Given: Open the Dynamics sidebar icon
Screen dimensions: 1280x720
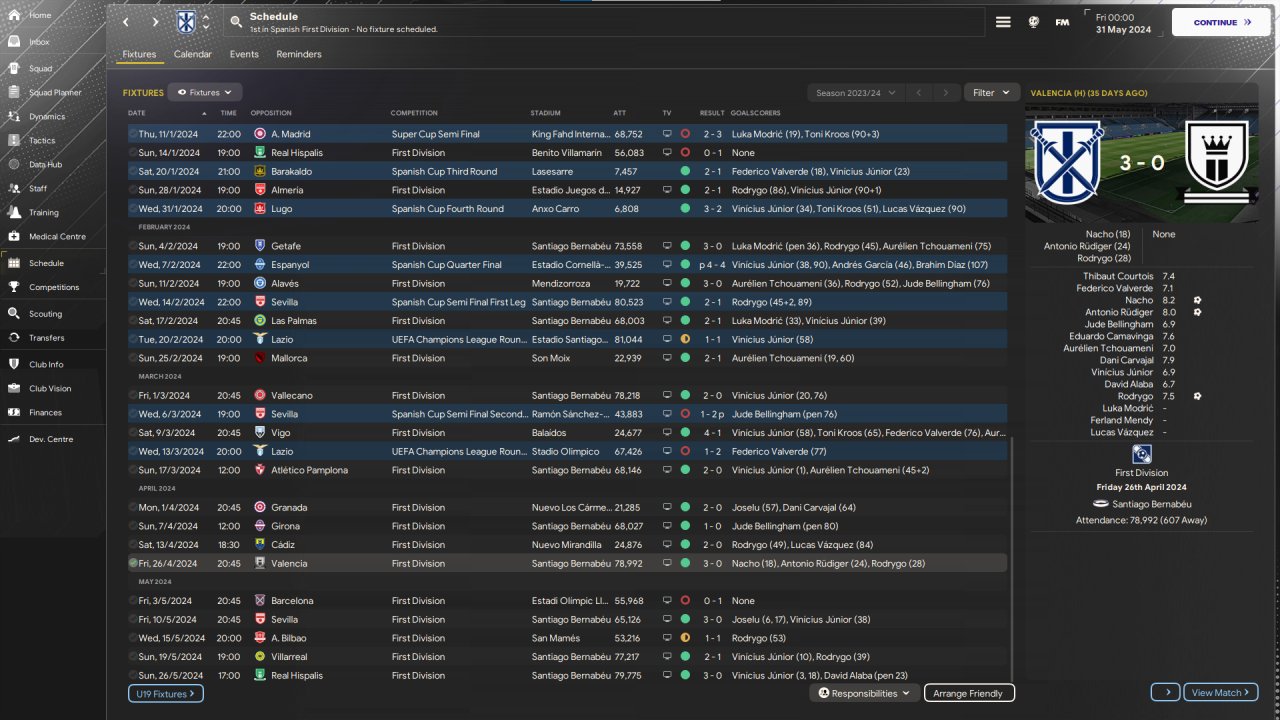Looking at the screenshot, I should 14,117.
